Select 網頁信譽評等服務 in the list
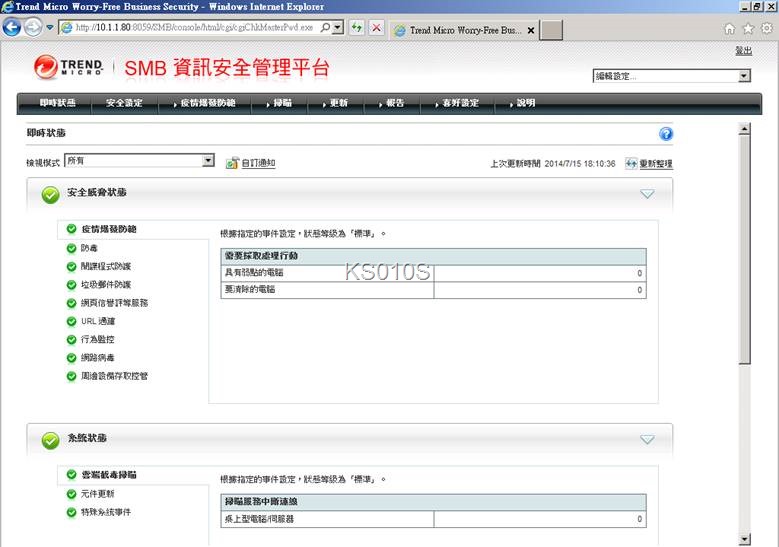Screen dimensions: 779x547 [x=114, y=303]
